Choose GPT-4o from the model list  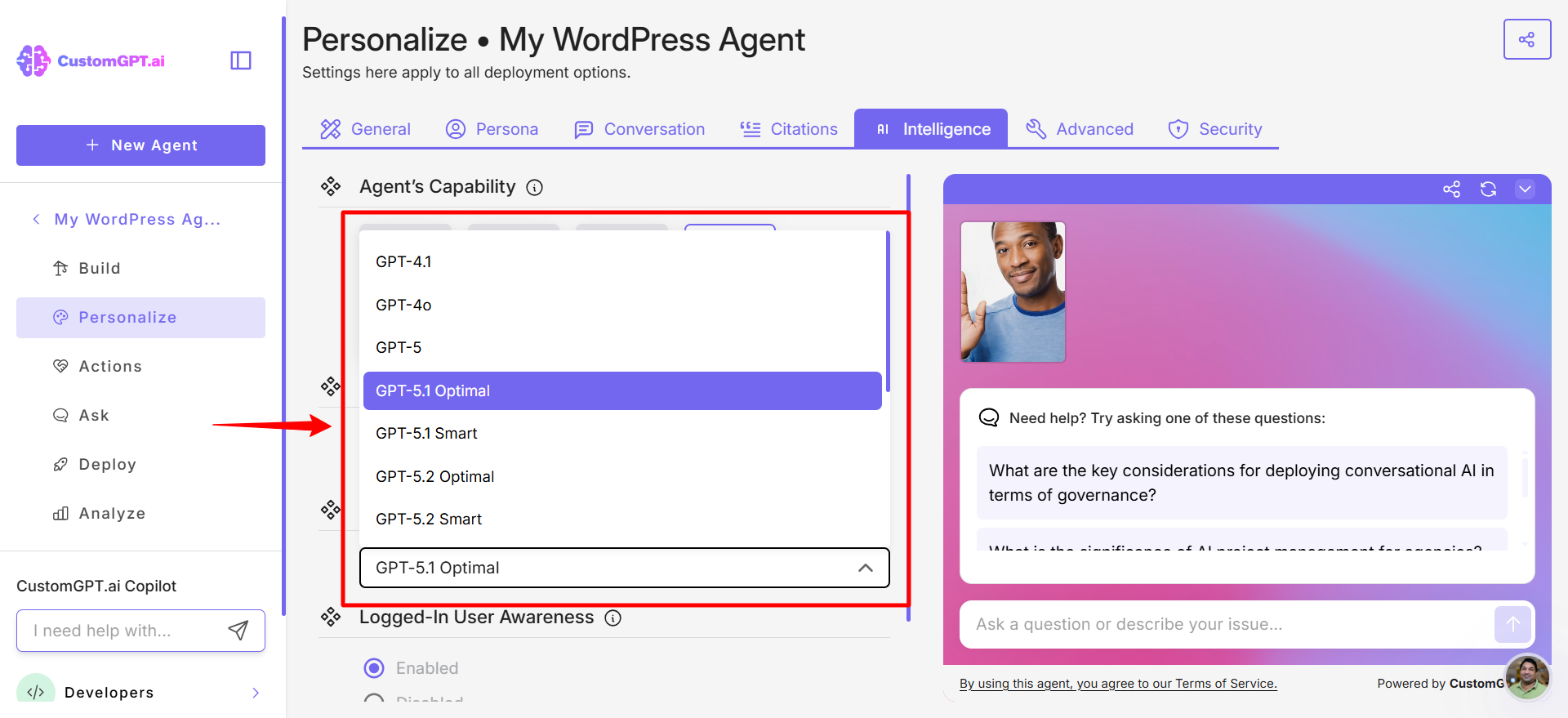(x=622, y=305)
